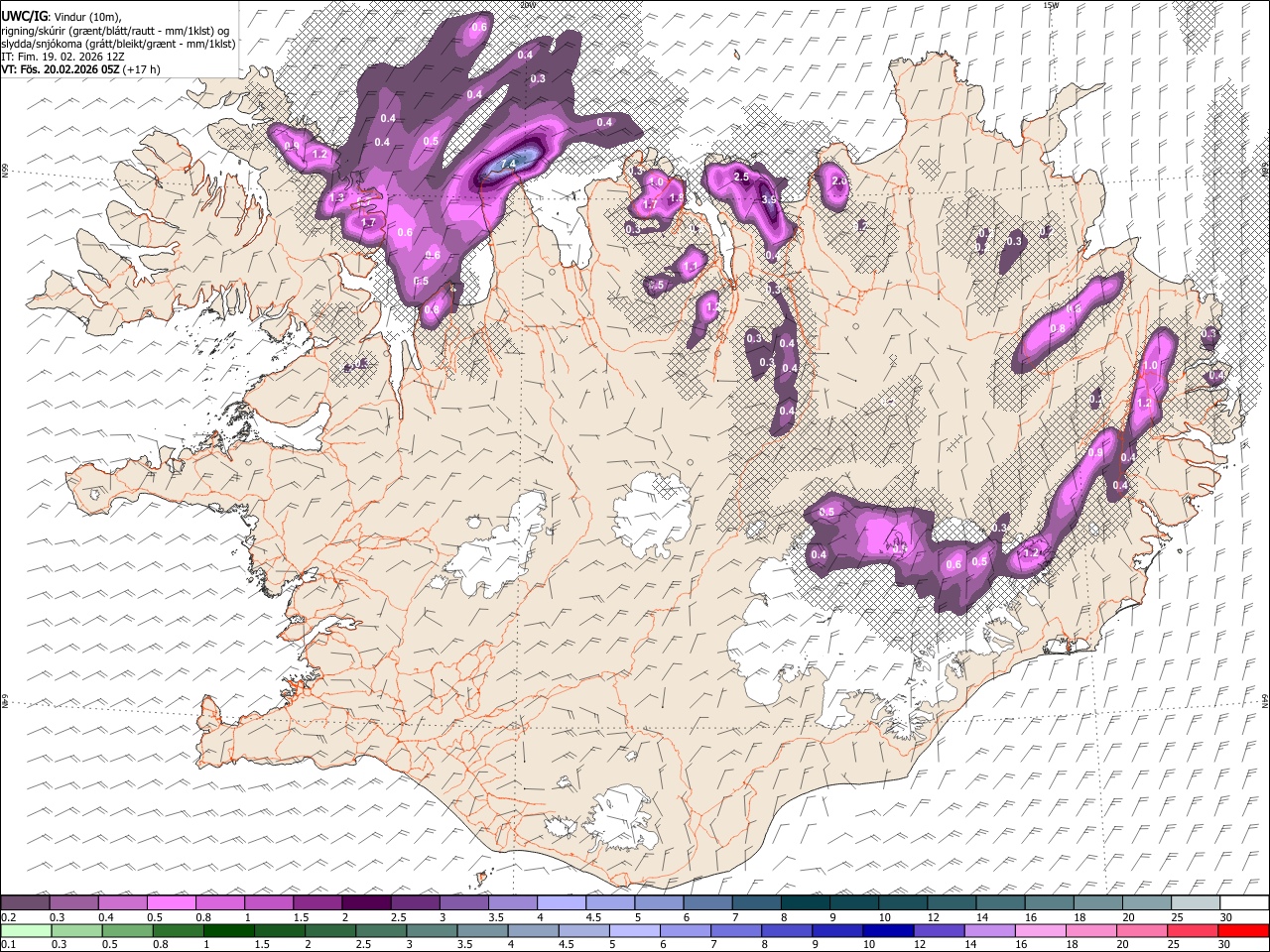1270x952 pixels.
Task: Select the dark green 1 rain scale swatch
Action: pos(228,931)
